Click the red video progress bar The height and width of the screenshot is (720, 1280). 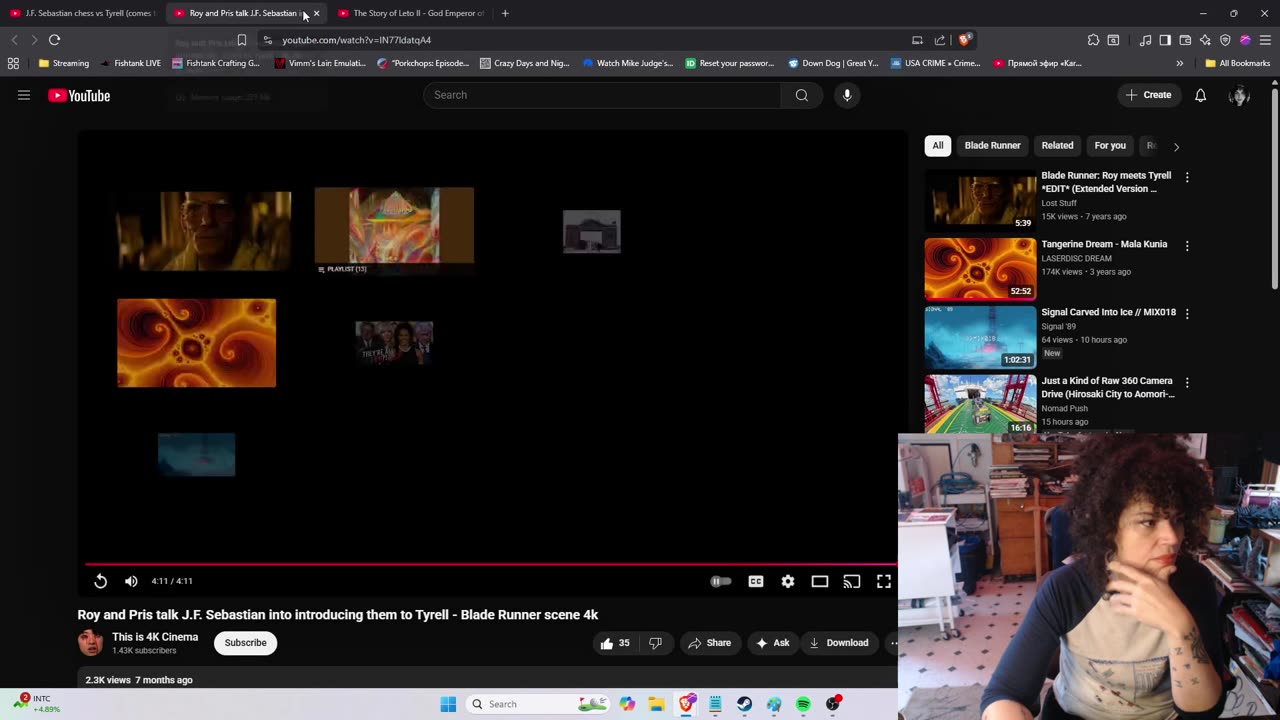coord(490,564)
